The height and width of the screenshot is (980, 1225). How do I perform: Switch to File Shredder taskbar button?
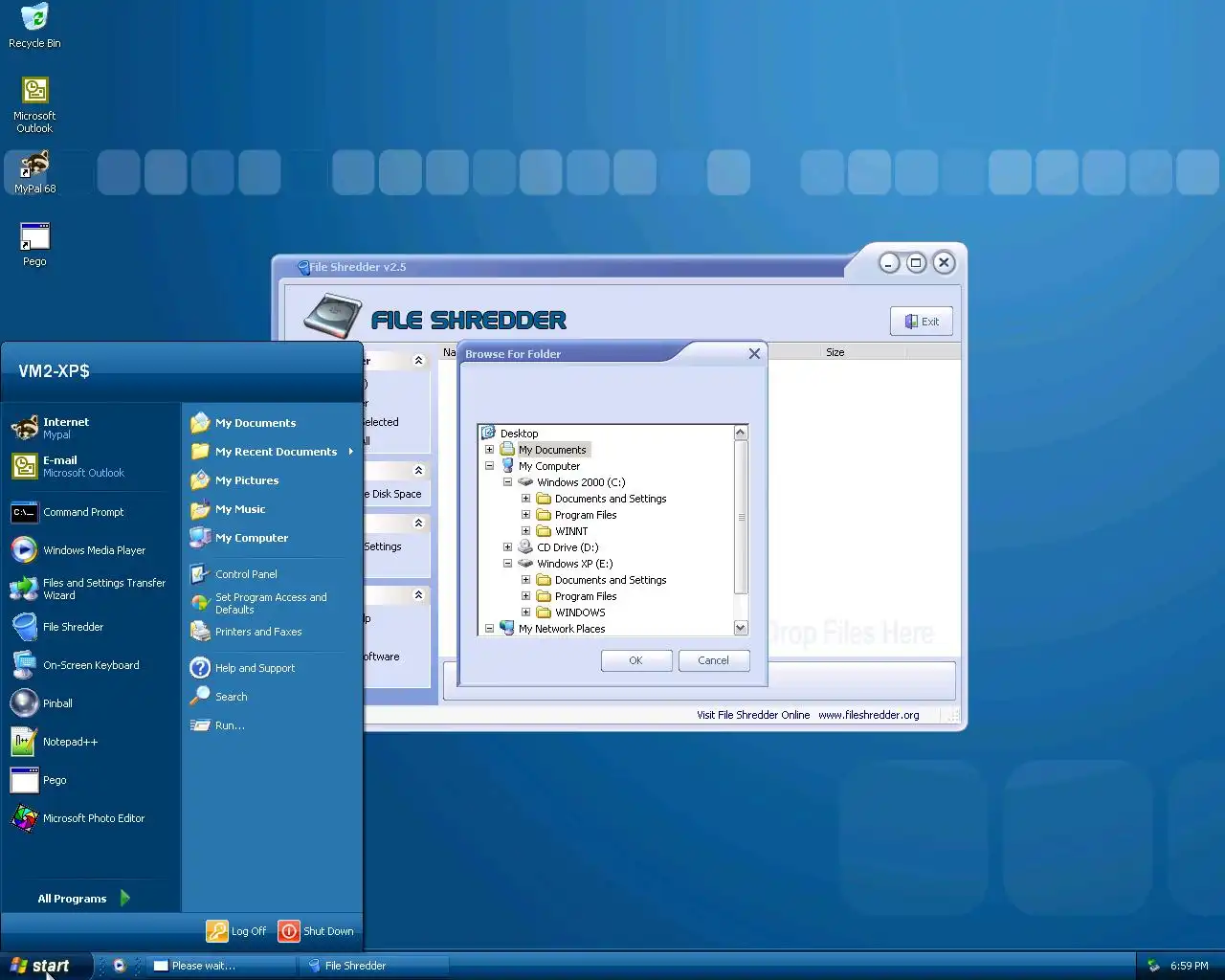[x=374, y=966]
